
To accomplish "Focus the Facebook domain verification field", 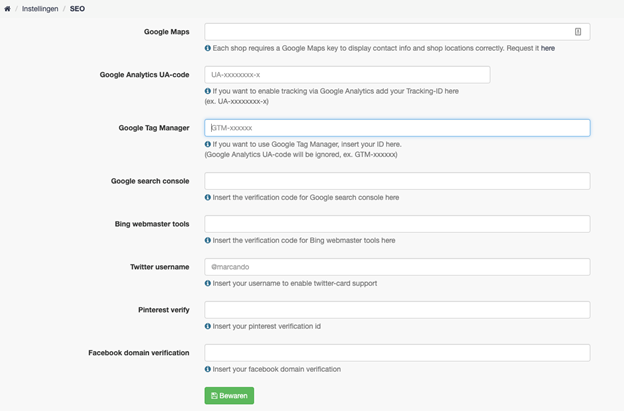I will coord(397,353).
